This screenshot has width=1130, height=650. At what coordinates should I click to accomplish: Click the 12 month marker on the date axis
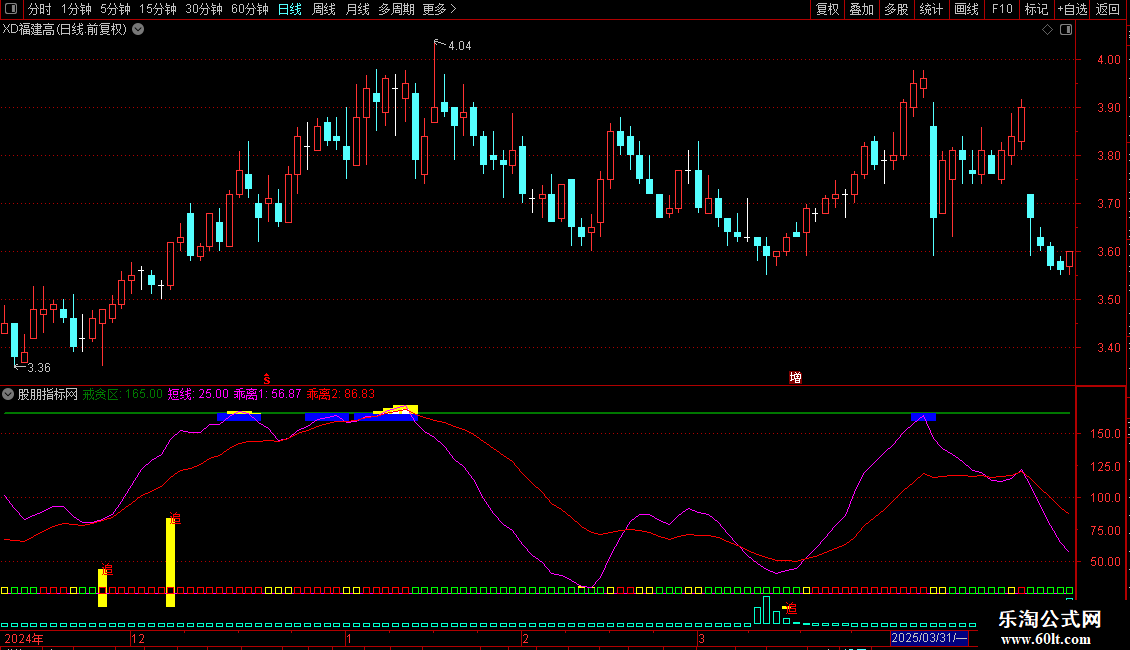coord(138,639)
